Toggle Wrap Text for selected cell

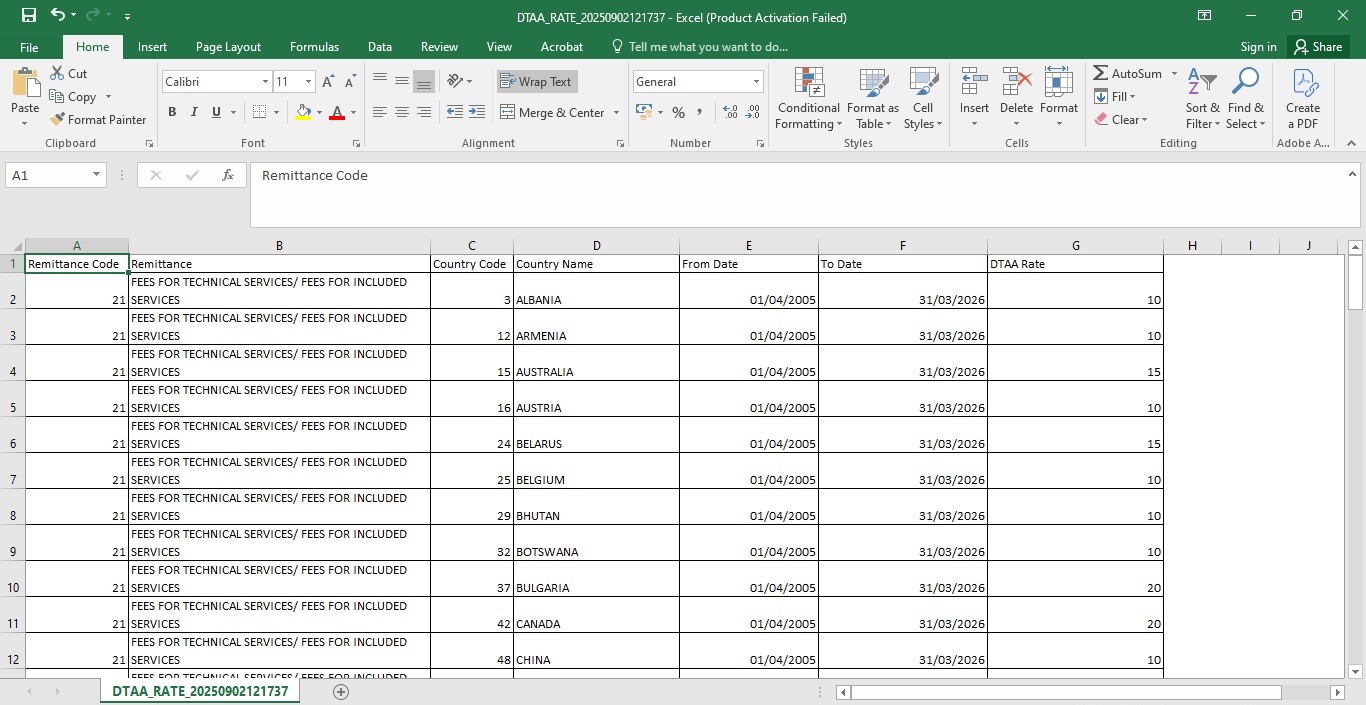pyautogui.click(x=537, y=82)
